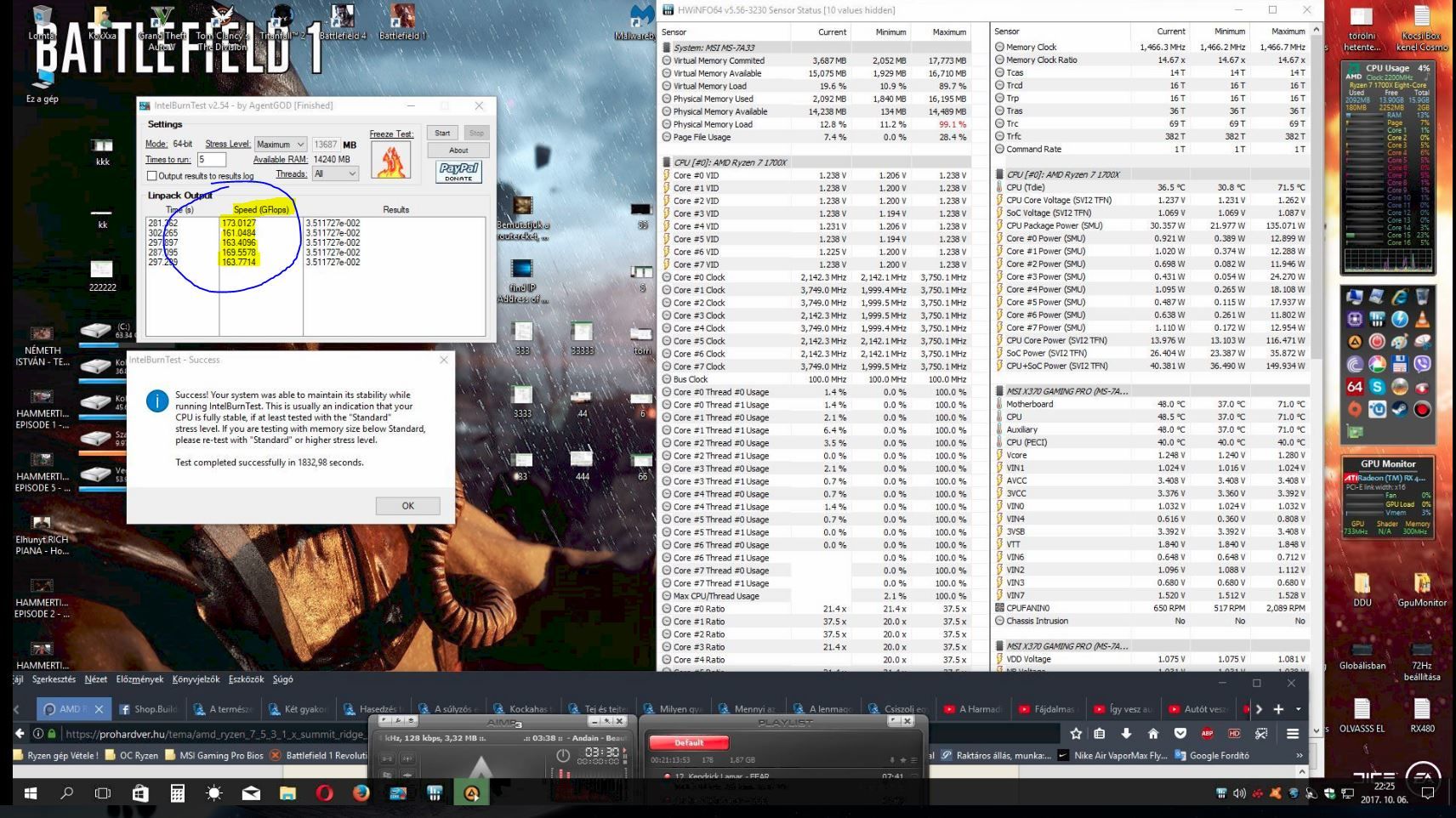Image resolution: width=1456 pixels, height=818 pixels.
Task: Open the Battlefield 4 desktop shortcut
Action: coord(343,23)
